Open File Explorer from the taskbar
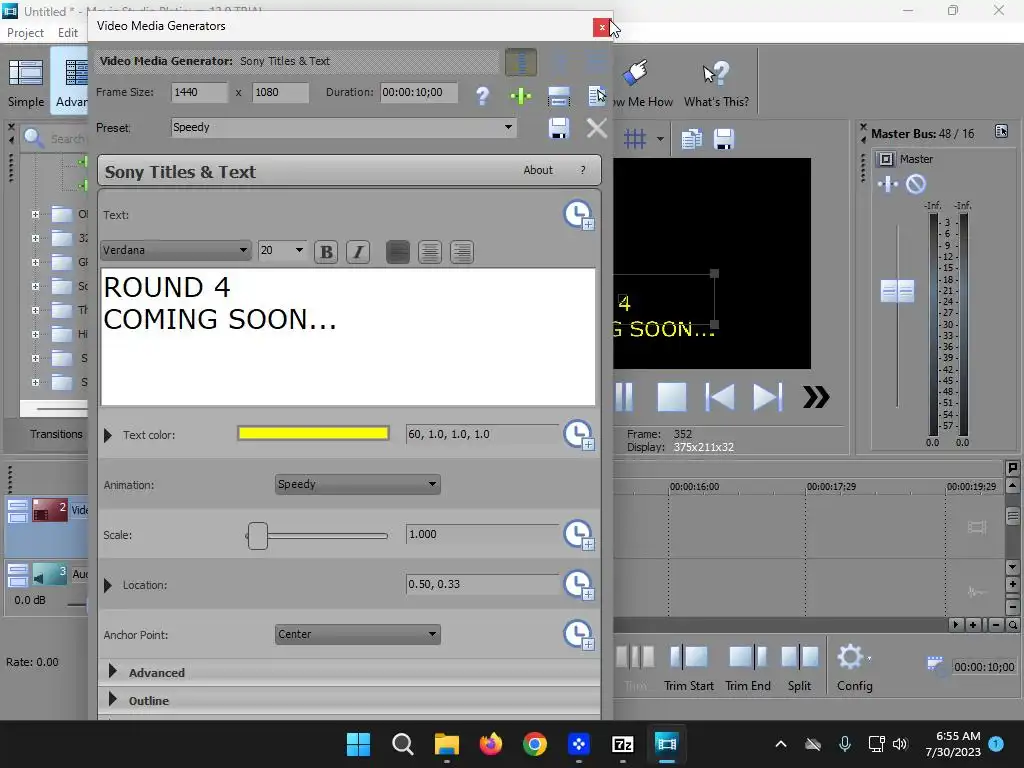Viewport: 1024px width, 768px height. (447, 744)
